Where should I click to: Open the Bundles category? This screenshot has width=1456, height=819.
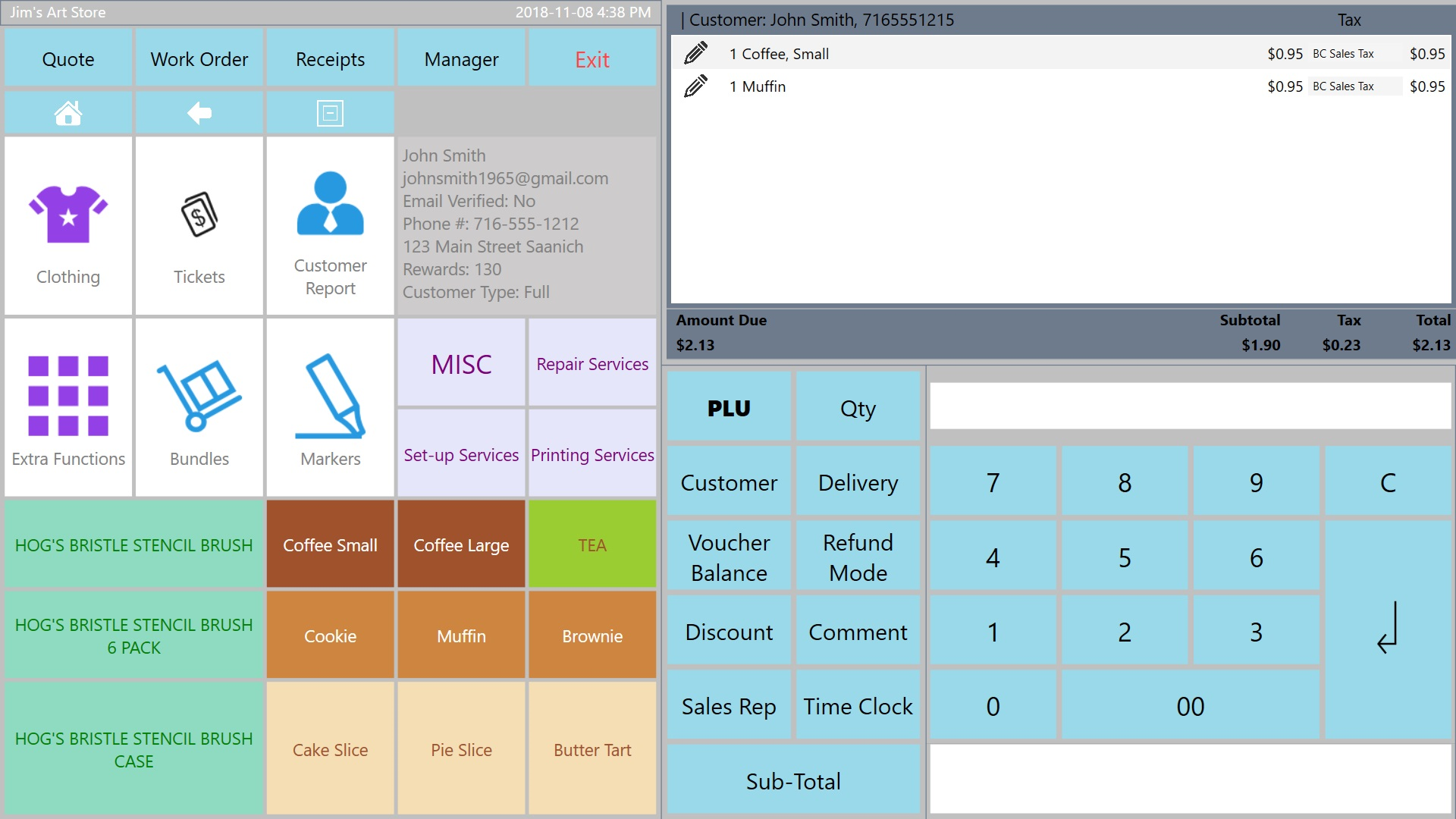point(199,408)
